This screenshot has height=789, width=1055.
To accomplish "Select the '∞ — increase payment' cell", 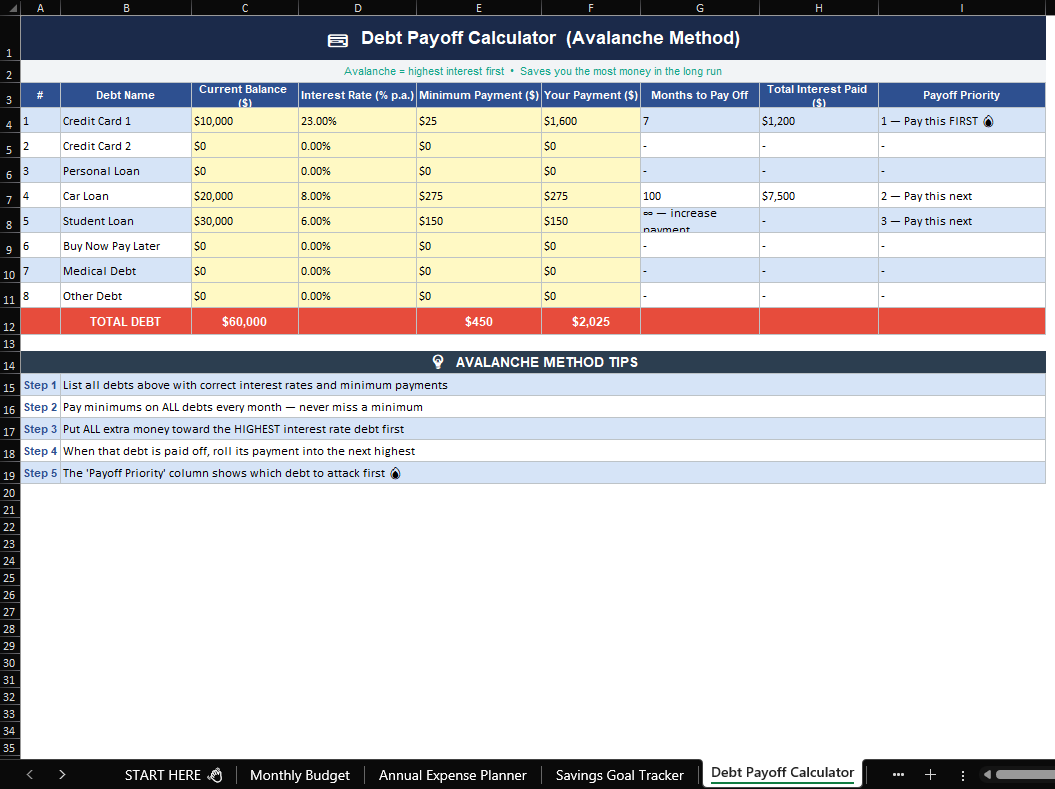I will (x=700, y=221).
